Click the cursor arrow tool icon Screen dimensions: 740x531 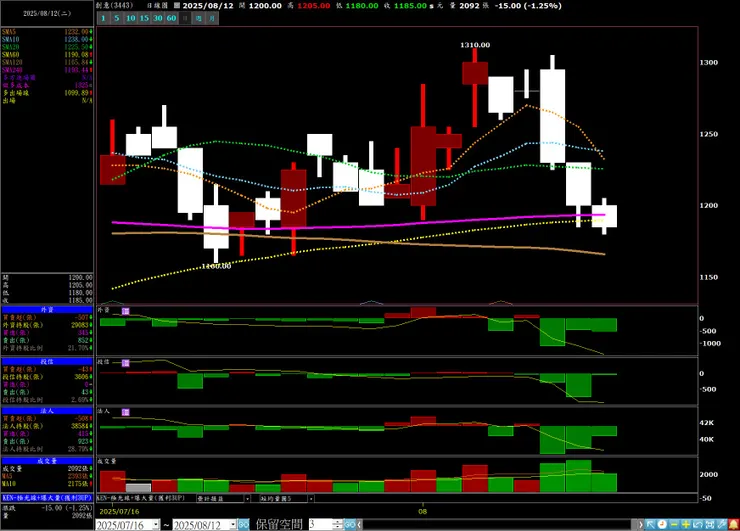tap(650, 524)
